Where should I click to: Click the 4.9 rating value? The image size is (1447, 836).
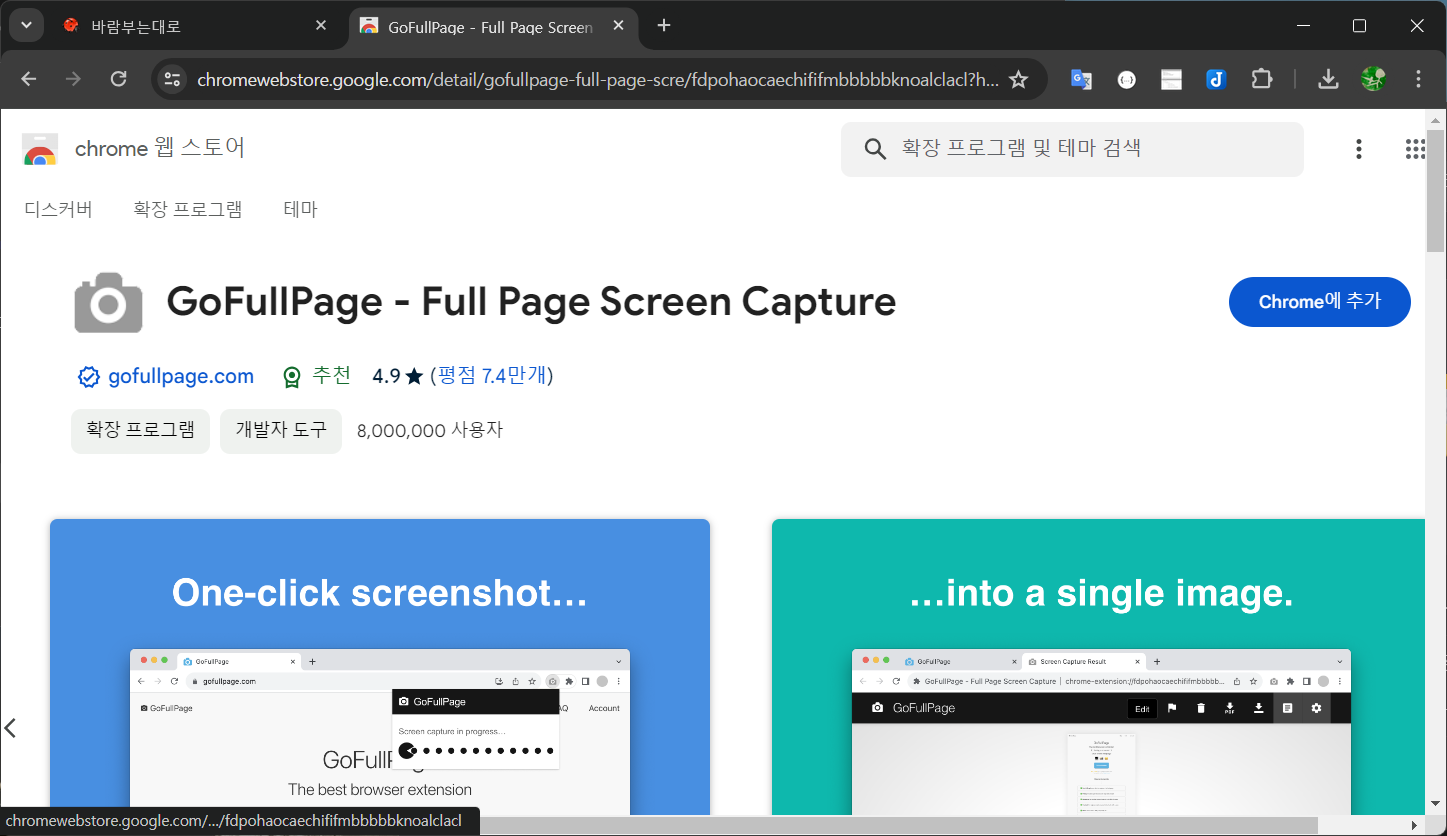coord(386,376)
